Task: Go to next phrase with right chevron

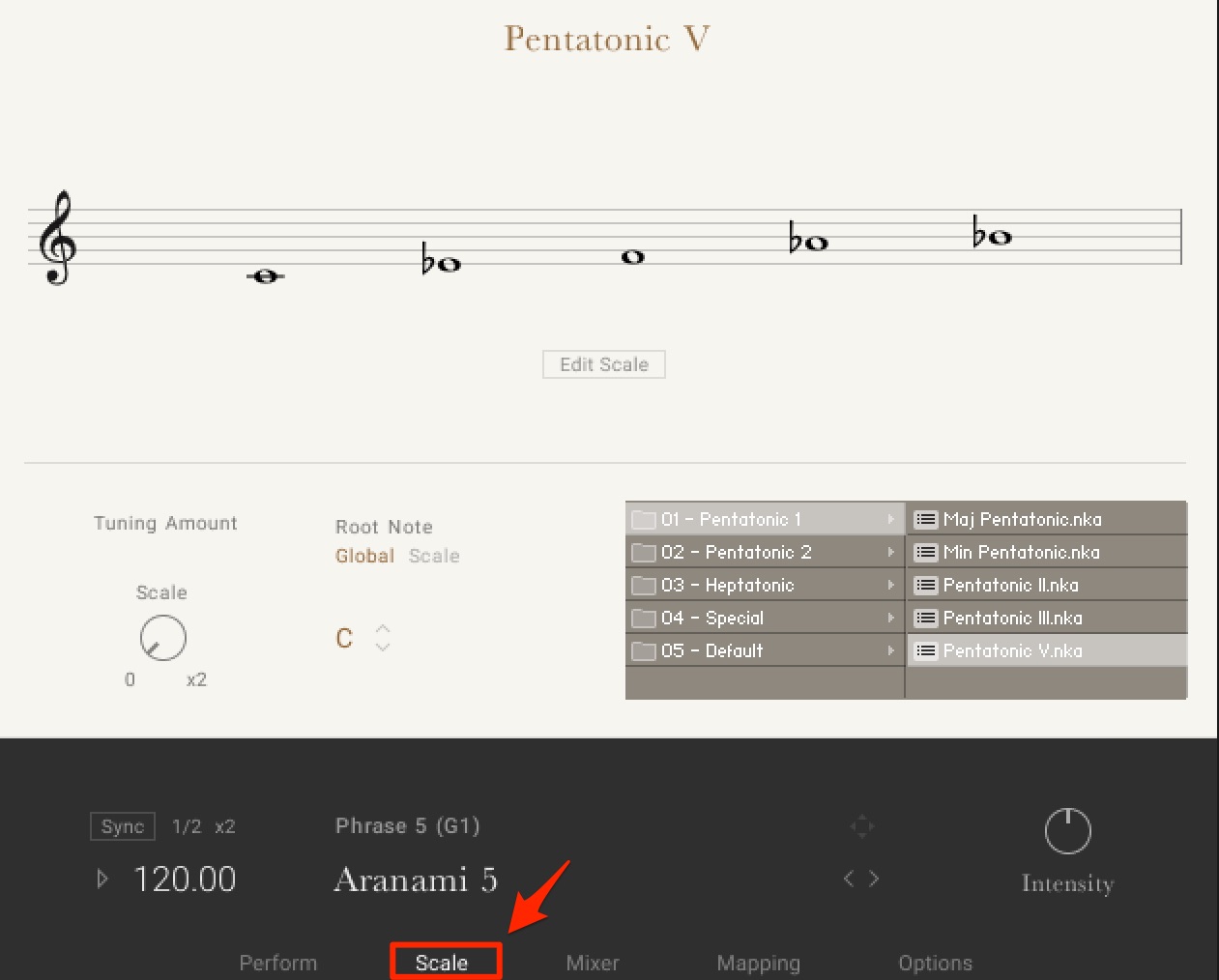Action: 874,879
